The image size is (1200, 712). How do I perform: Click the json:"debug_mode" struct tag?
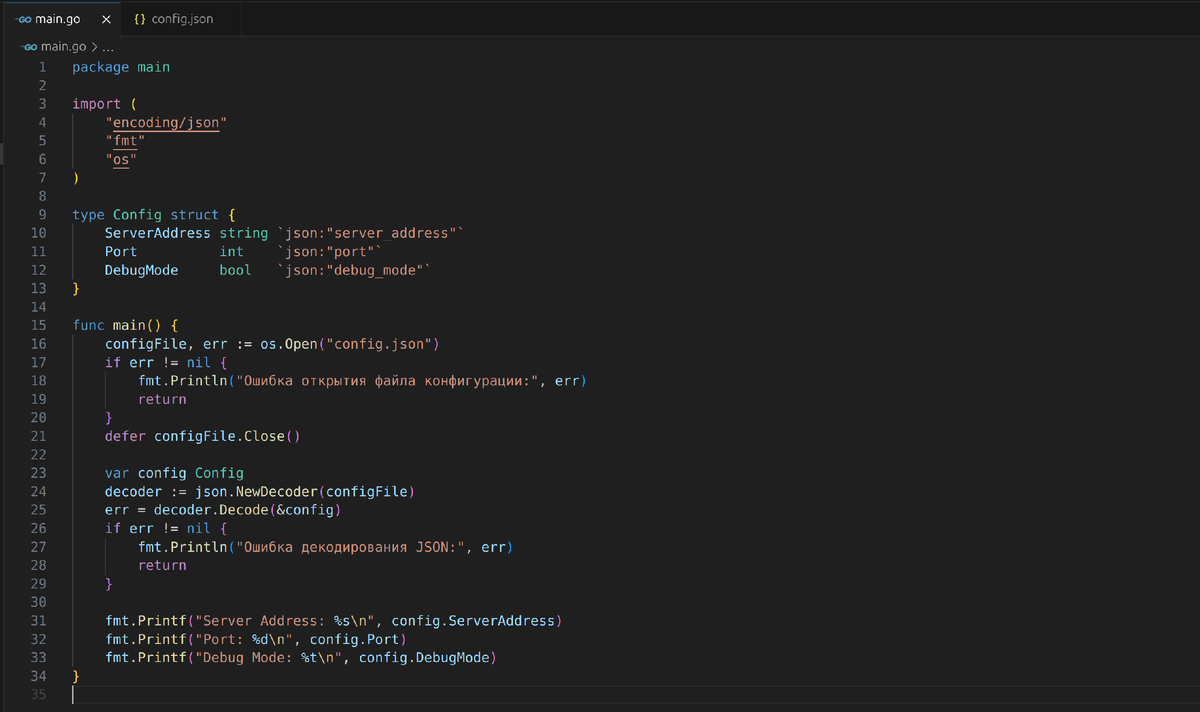[355, 270]
